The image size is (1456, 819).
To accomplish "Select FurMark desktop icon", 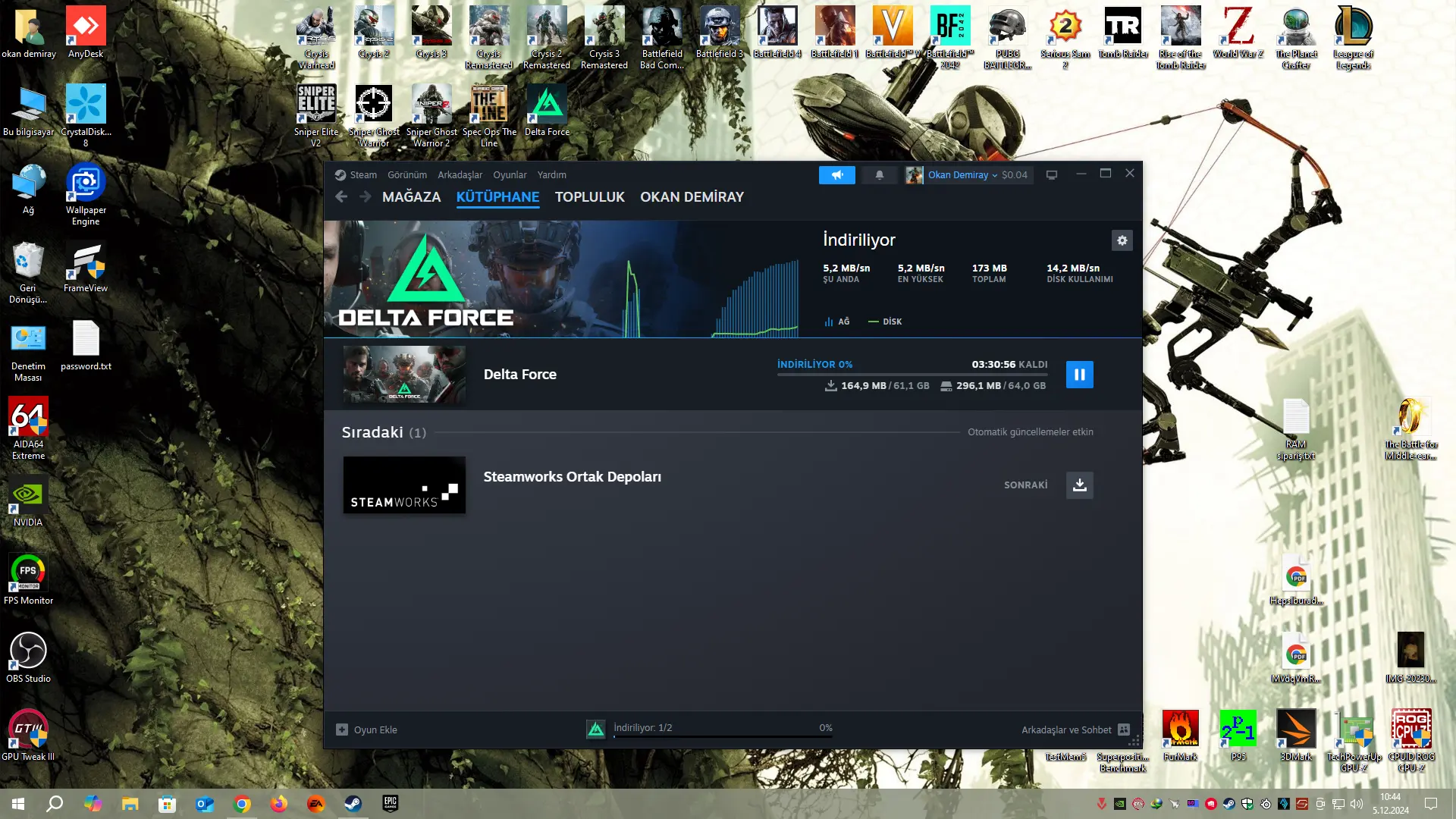I will click(x=1181, y=736).
